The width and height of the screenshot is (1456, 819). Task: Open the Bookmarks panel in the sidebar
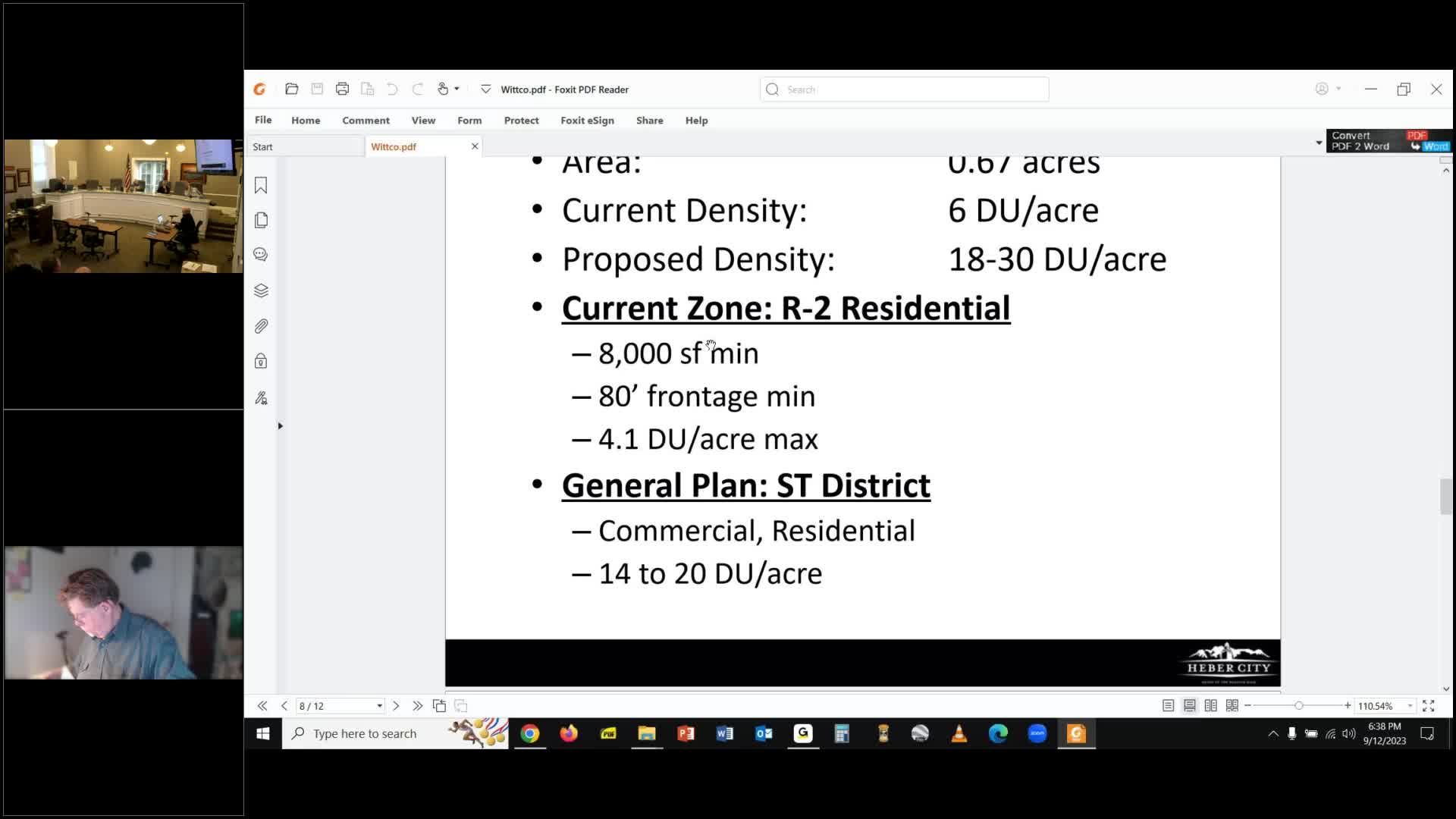261,185
